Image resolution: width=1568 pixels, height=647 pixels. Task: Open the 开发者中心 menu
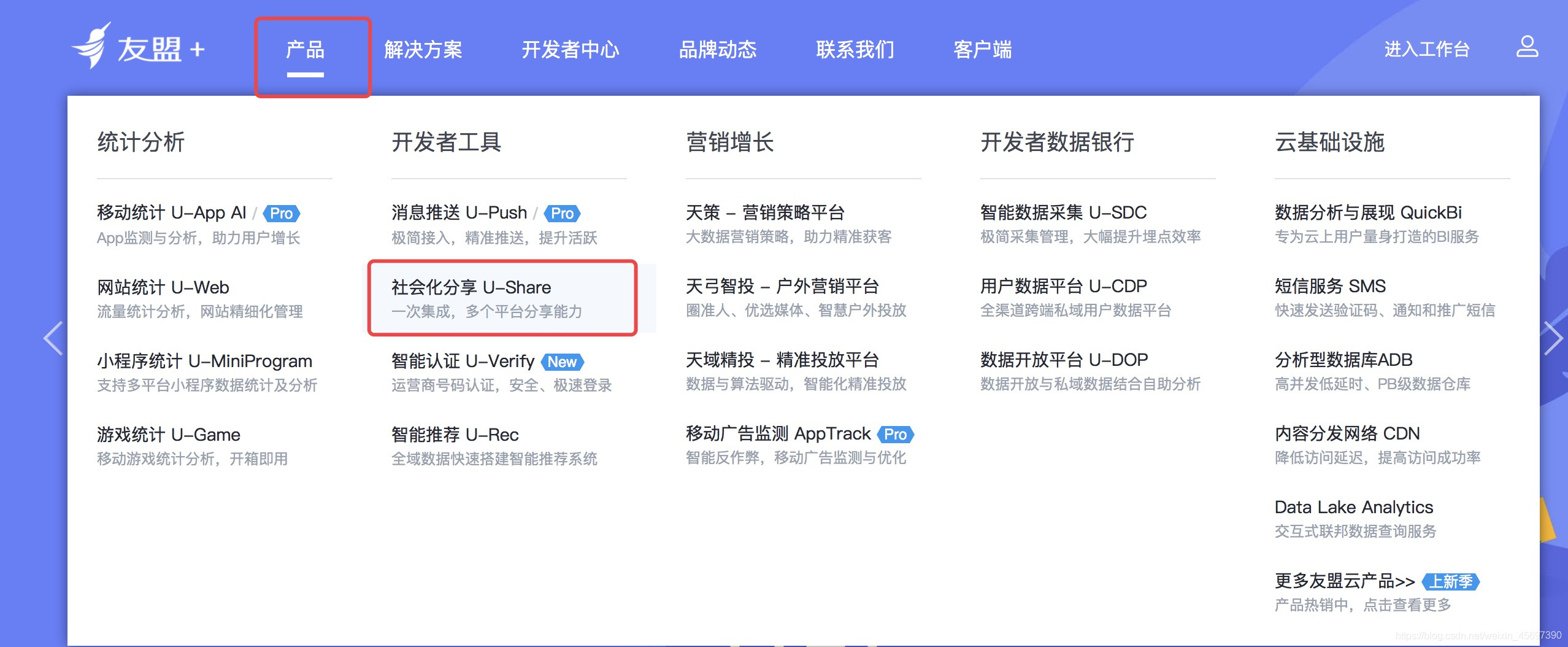tap(571, 50)
